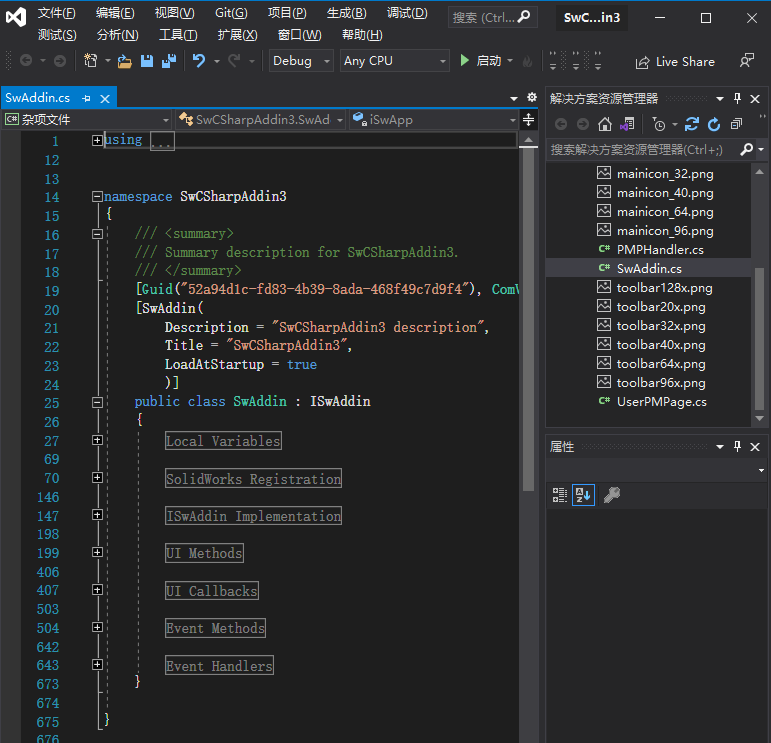Image resolution: width=771 pixels, height=743 pixels.
Task: Open the 扩展(X) menu
Action: coord(237,35)
